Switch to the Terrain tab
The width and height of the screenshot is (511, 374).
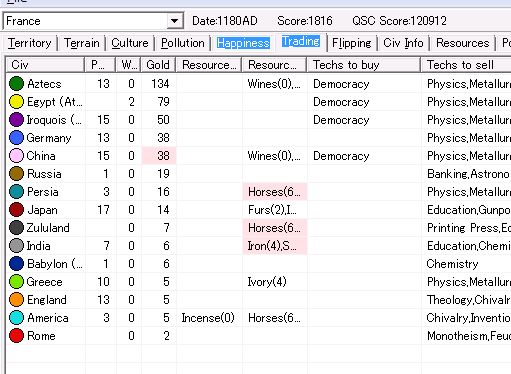(x=82, y=43)
